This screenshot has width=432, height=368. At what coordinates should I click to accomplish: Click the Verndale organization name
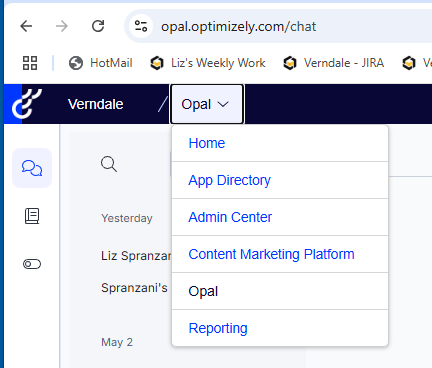(x=96, y=104)
